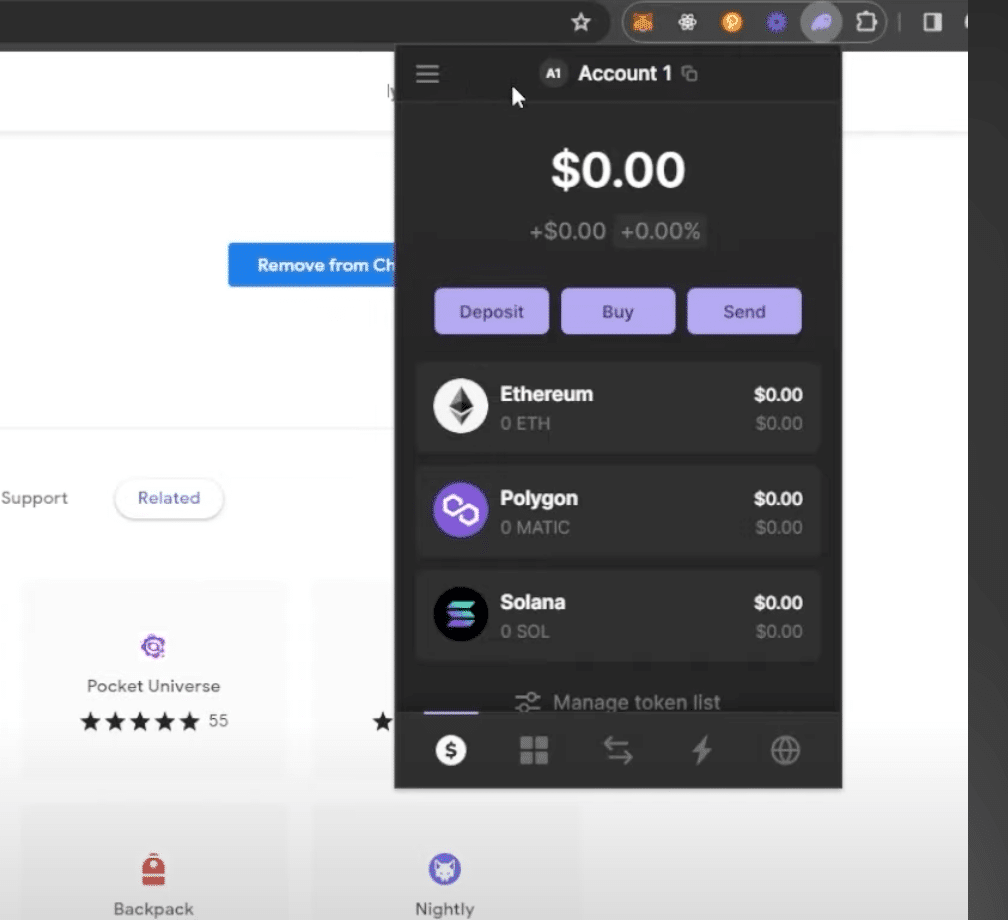The height and width of the screenshot is (920, 1008).
Task: Open the Pocket Universe extension card
Action: click(154, 681)
